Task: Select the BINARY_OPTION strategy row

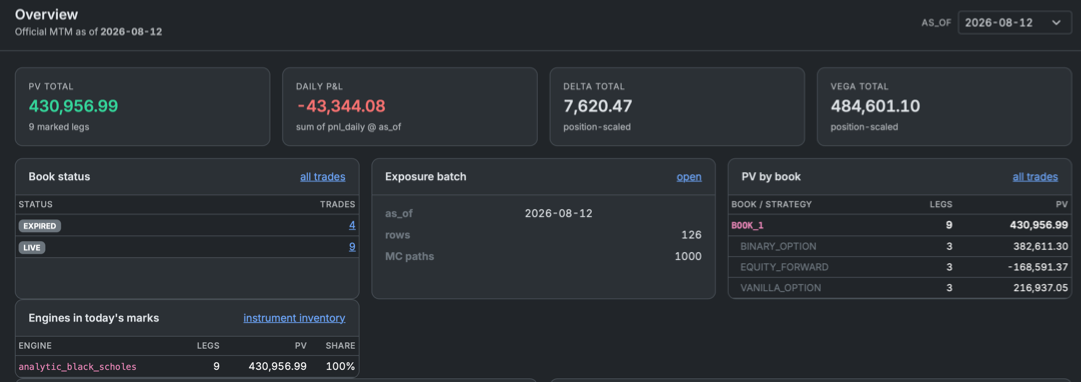Action: pyautogui.click(x=900, y=246)
